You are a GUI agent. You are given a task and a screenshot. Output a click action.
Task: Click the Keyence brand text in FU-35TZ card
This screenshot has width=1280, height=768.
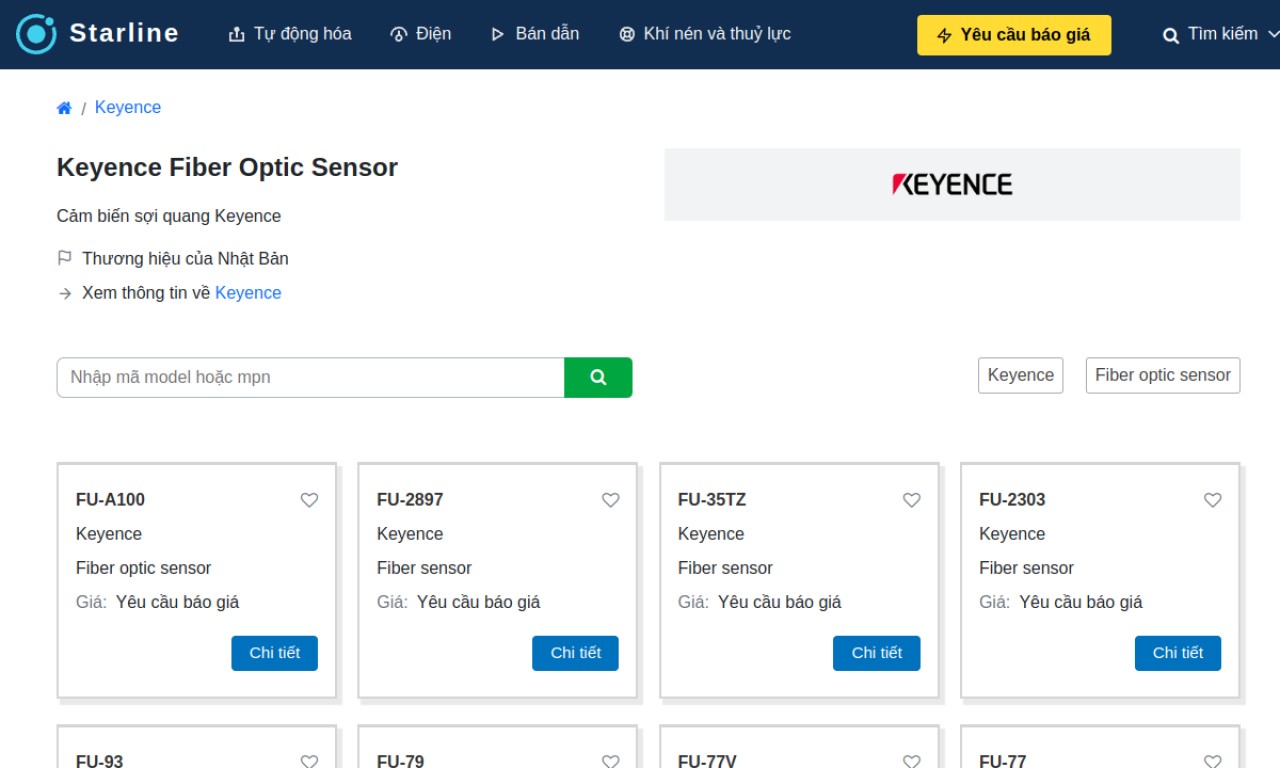pyautogui.click(x=711, y=534)
